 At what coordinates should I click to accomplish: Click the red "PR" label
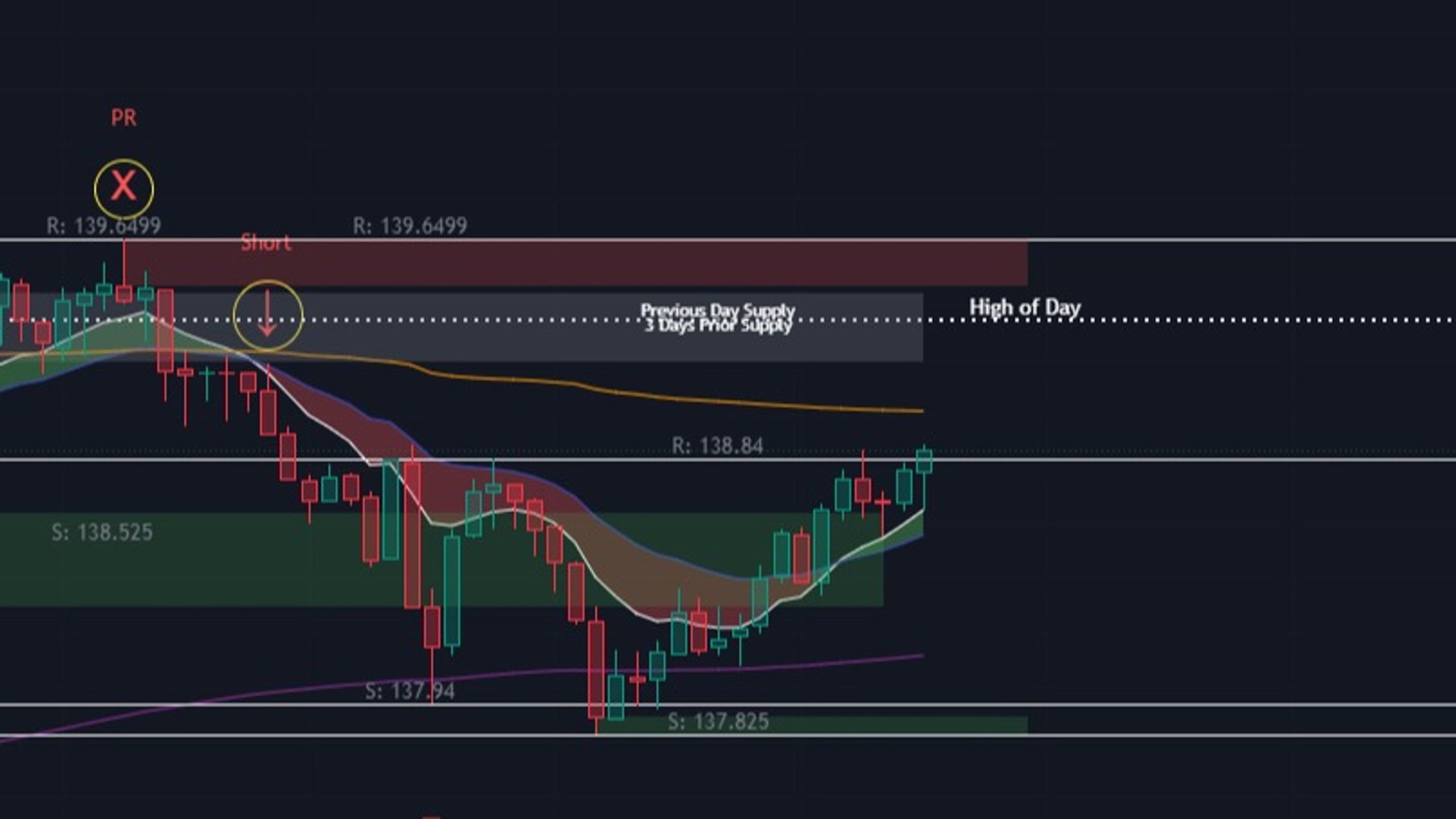[x=123, y=118]
